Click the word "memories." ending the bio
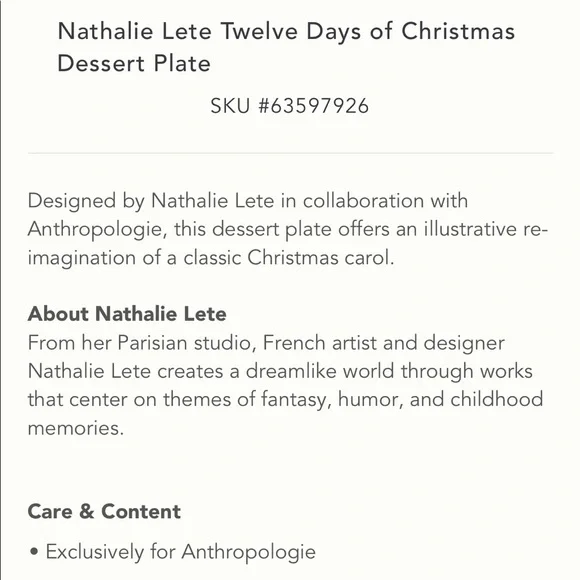The width and height of the screenshot is (580, 580). coord(76,429)
